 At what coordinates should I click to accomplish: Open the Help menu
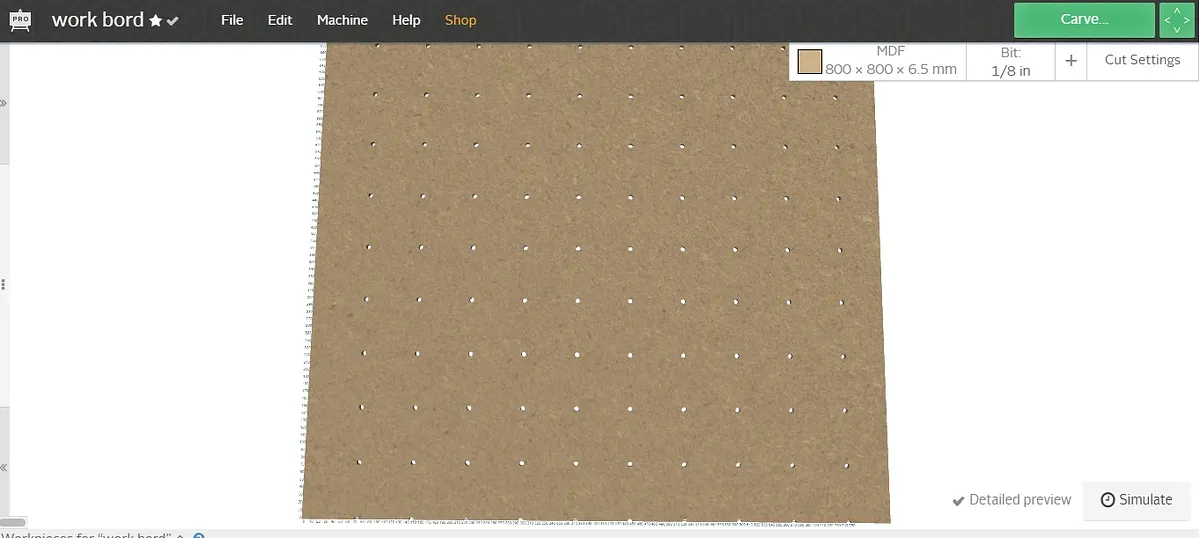tap(406, 20)
